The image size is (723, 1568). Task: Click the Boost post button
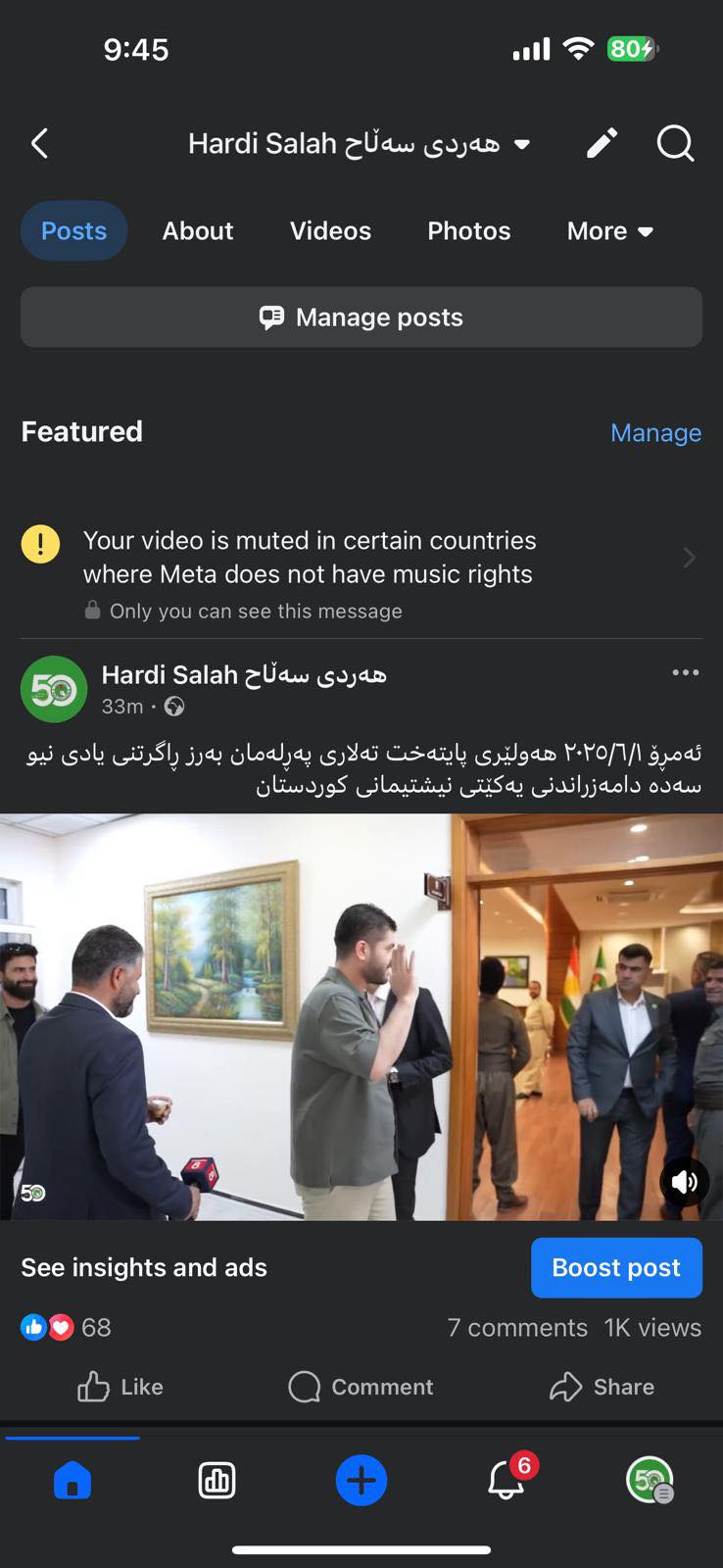(616, 1267)
